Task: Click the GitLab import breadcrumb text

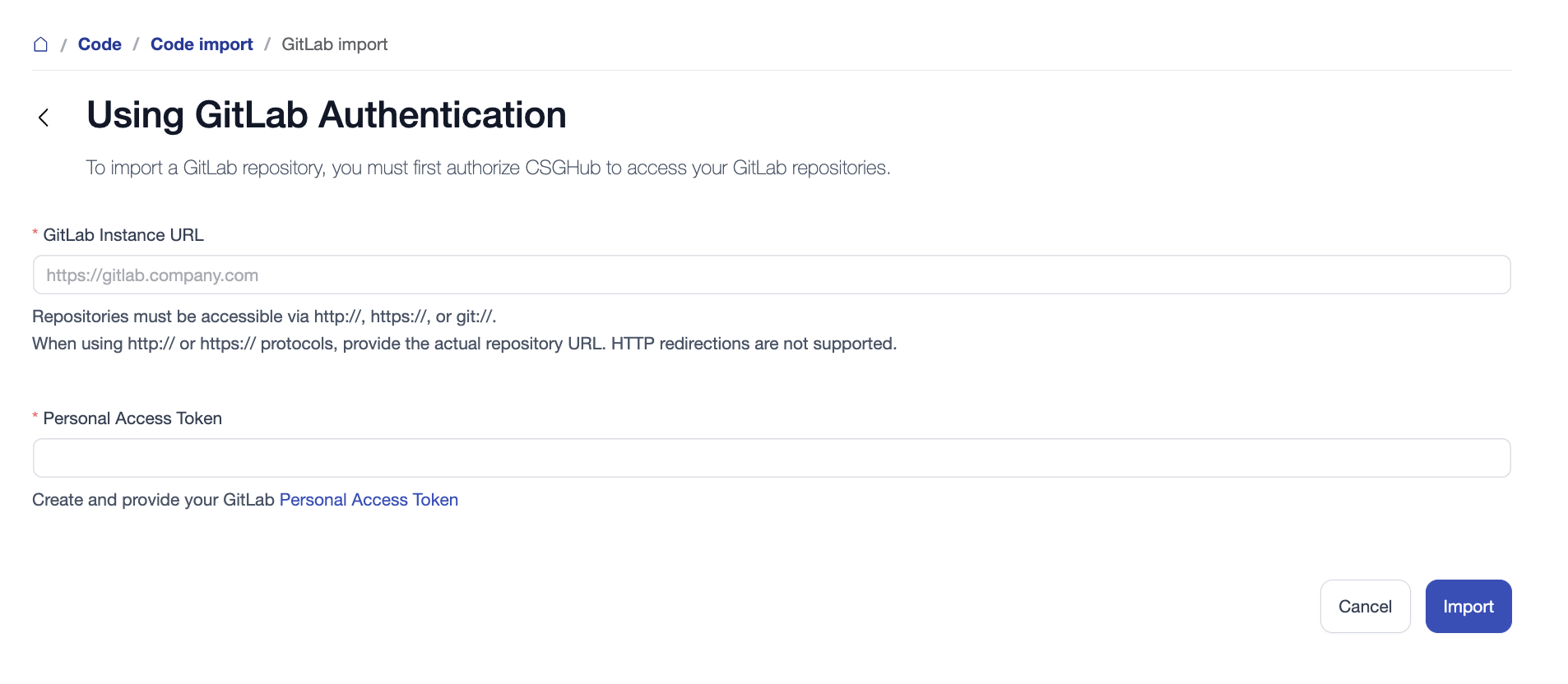Action: (334, 44)
